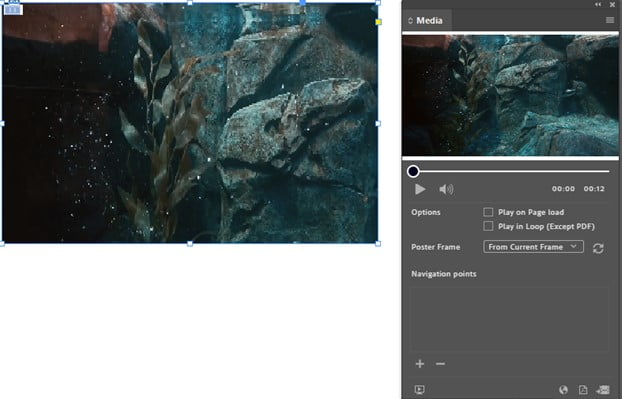Click the current time 00:00
The image size is (622, 399).
[x=563, y=189]
